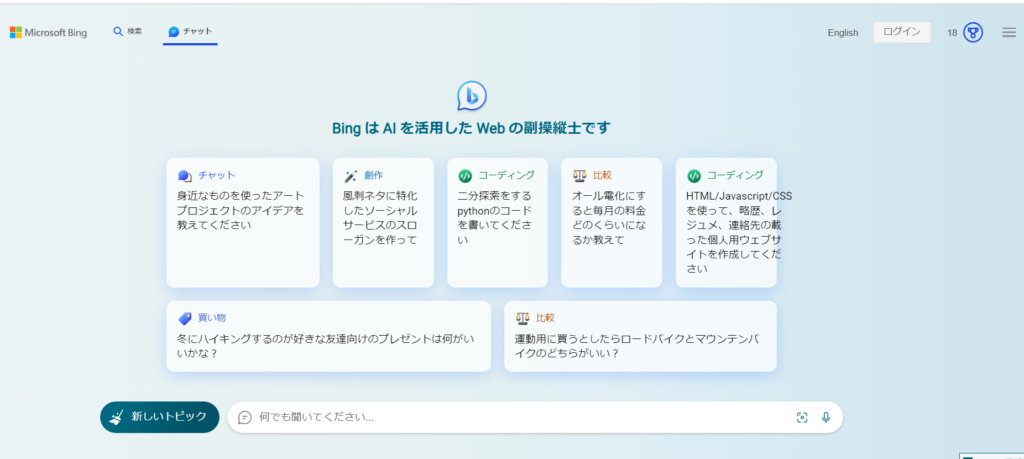Image resolution: width=1024 pixels, height=459 pixels.
Task: Click the broom icon in 新しいトピック
Action: coord(117,417)
